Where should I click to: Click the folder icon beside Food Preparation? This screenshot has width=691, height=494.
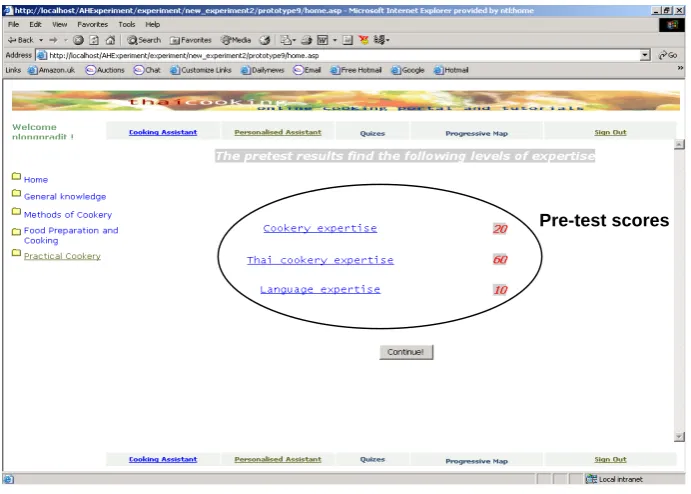16,231
